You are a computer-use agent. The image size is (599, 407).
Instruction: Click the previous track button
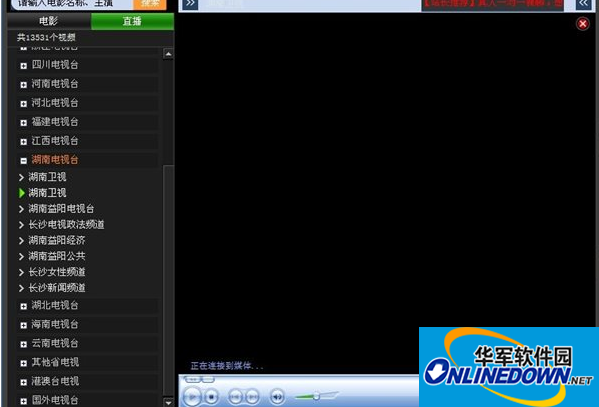tap(235, 397)
